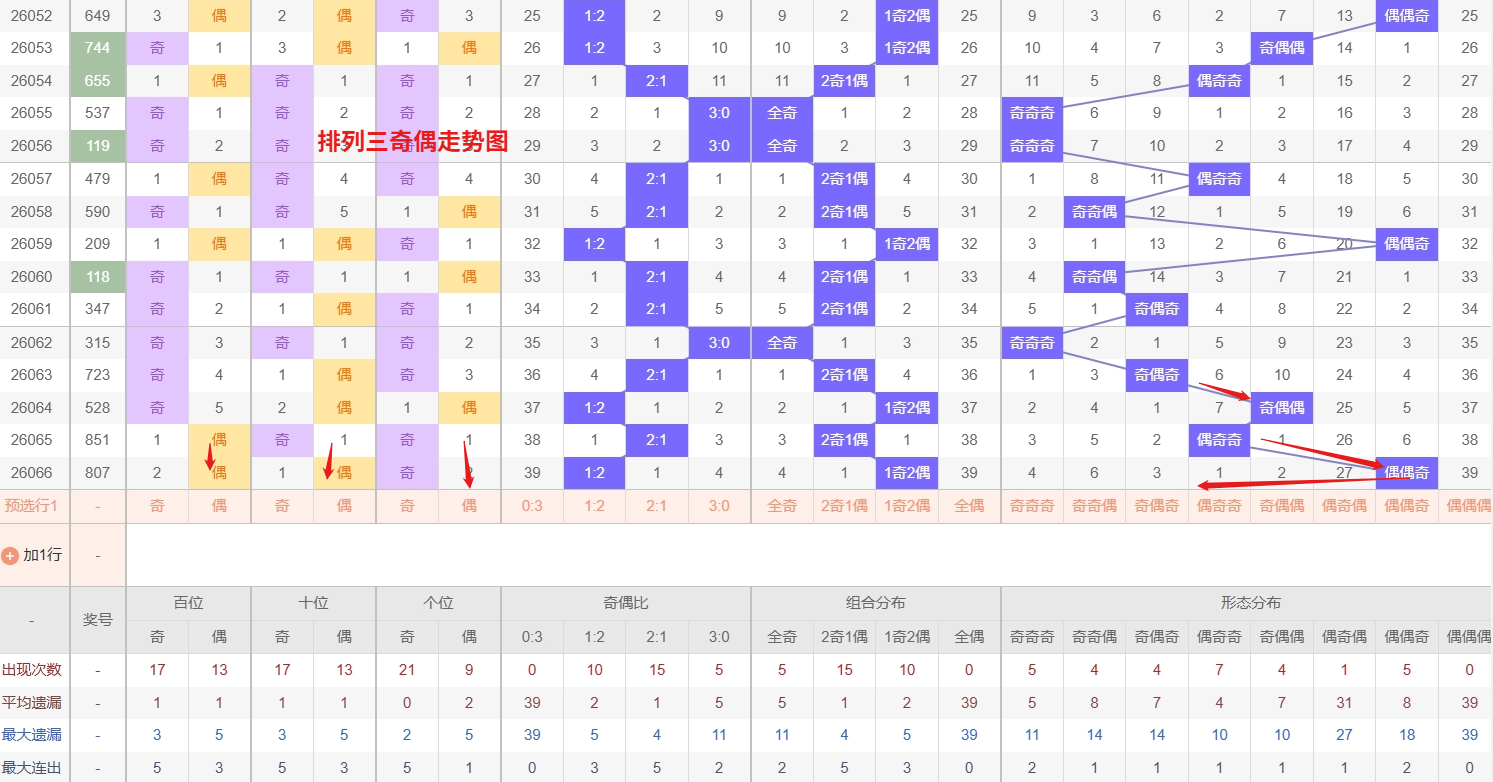1493x782 pixels.
Task: Select 全奇 in the prediction row
Action: click(x=781, y=505)
